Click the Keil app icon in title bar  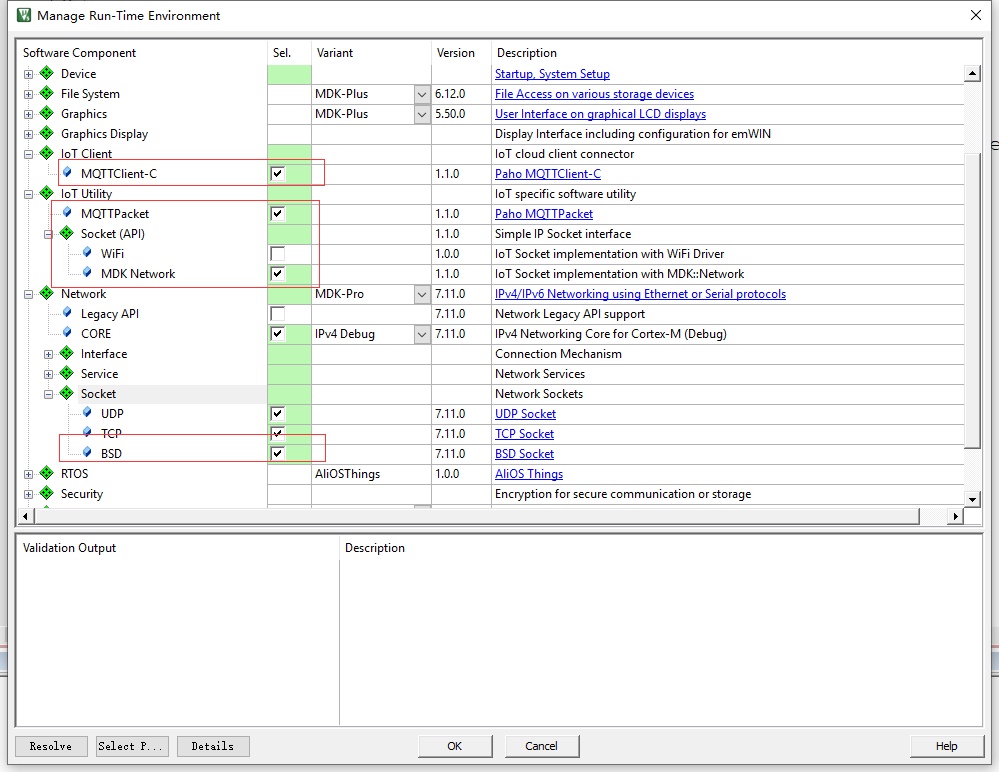pyautogui.click(x=24, y=15)
